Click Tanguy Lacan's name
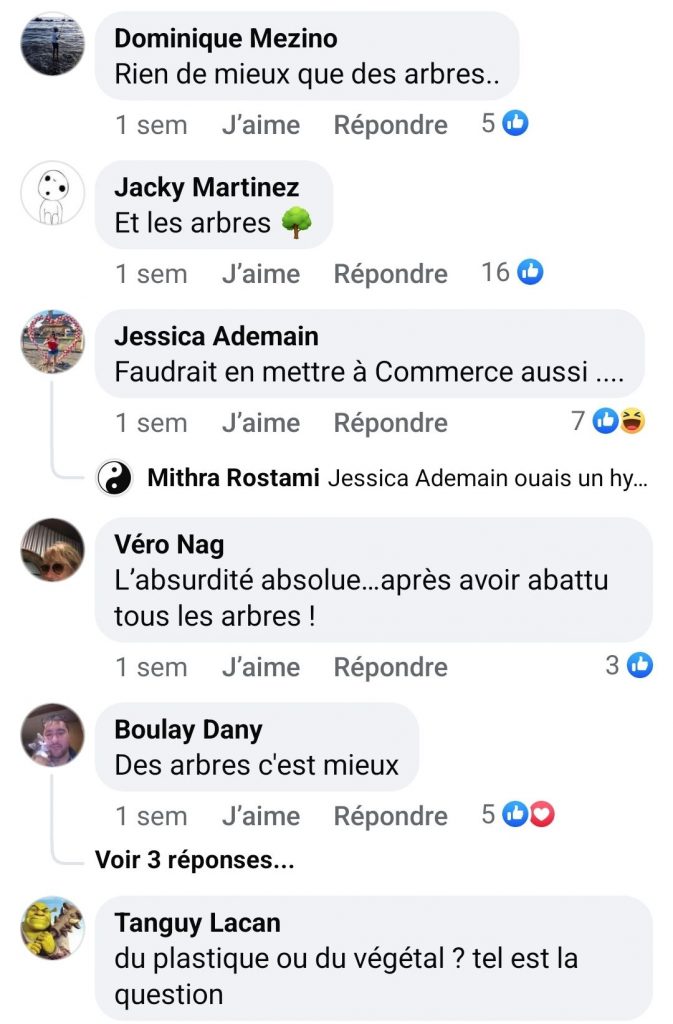The height and width of the screenshot is (1024, 673). coord(197,923)
